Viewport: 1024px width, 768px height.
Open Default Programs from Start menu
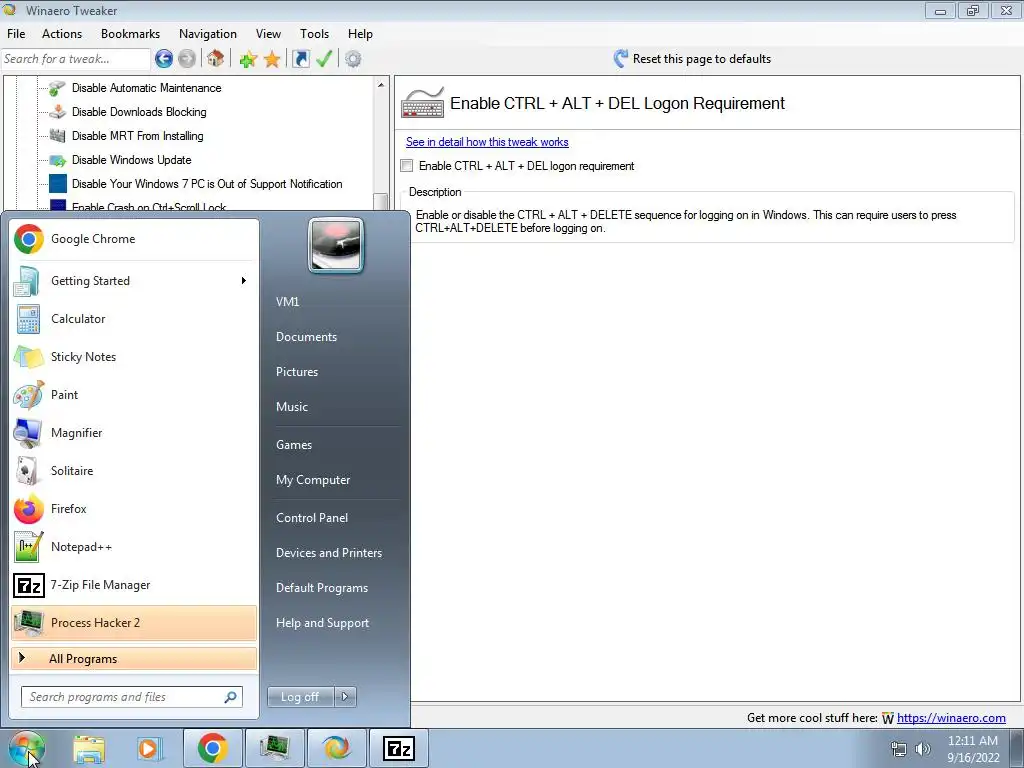pyautogui.click(x=321, y=588)
